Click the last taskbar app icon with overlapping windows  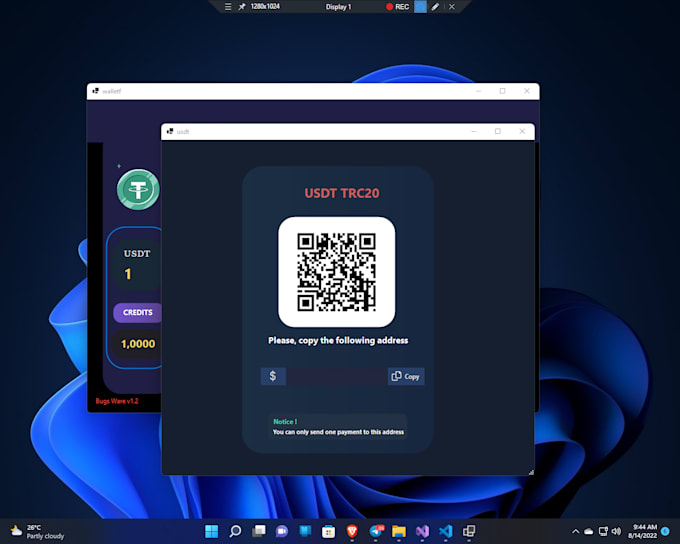[469, 531]
